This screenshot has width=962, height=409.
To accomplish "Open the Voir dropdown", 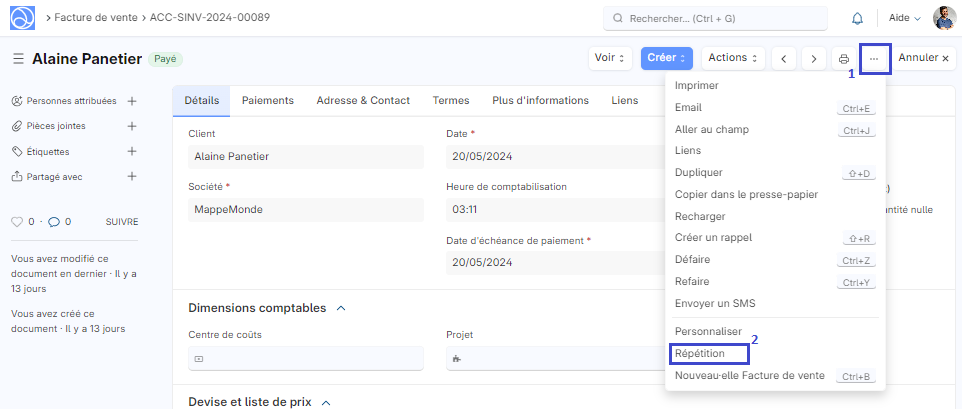I will [x=610, y=58].
